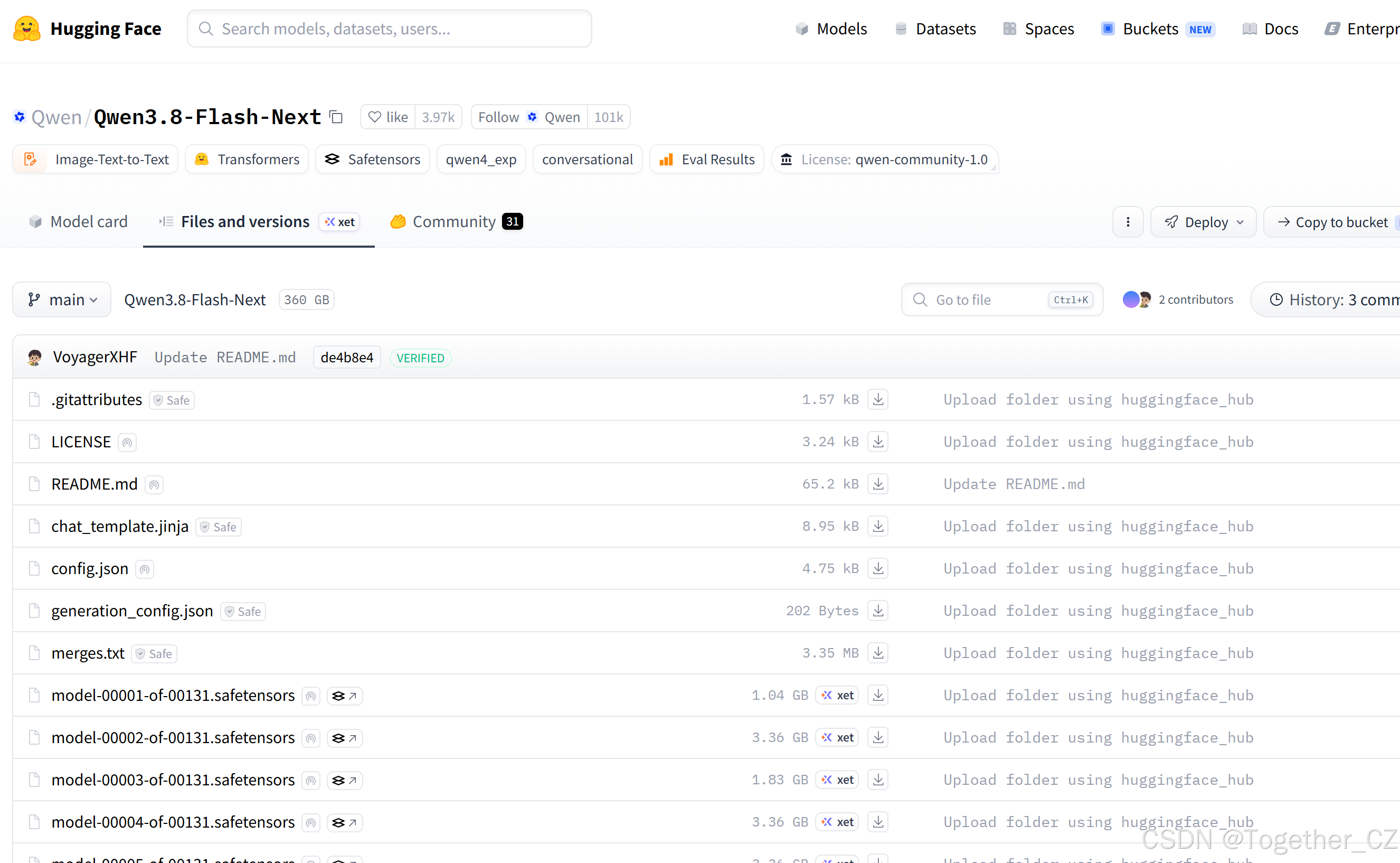The width and height of the screenshot is (1400, 863).
Task: Open safetensors viewer for model-00003 file
Action: point(345,780)
